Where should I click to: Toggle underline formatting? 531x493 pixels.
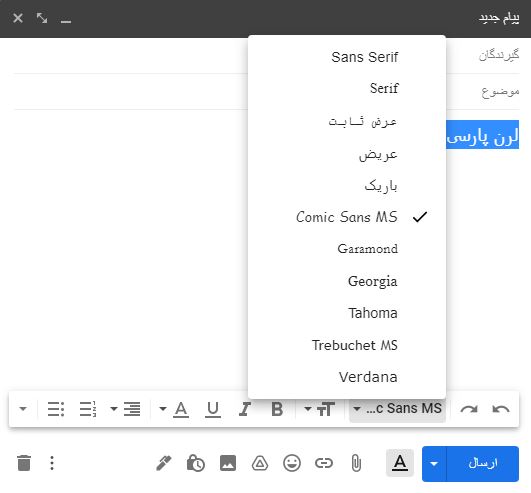(x=213, y=409)
